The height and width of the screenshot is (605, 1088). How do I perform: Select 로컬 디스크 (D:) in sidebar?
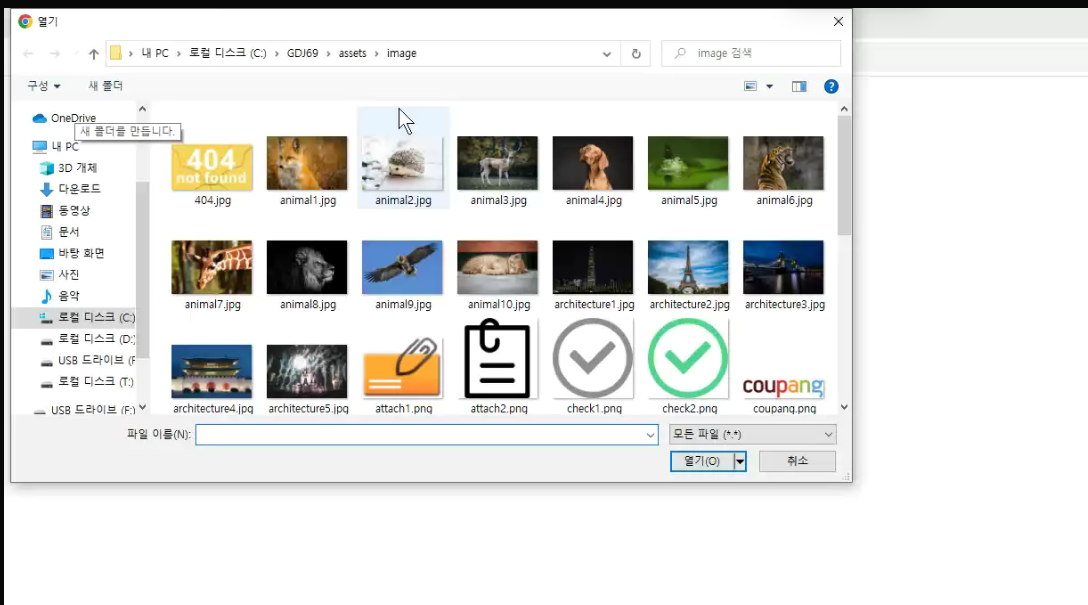coord(87,339)
